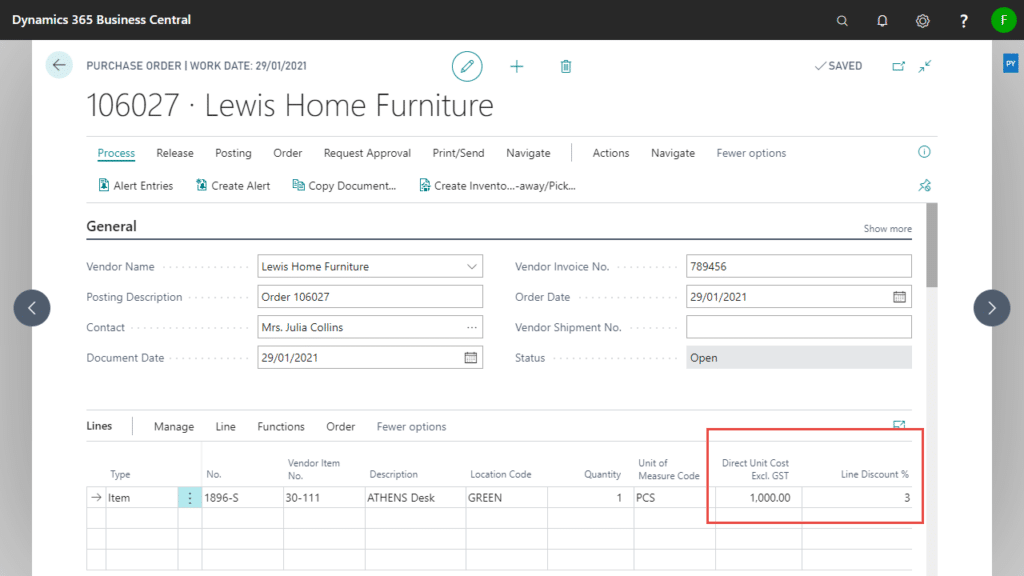Open the Line menu in Lines

[225, 426]
